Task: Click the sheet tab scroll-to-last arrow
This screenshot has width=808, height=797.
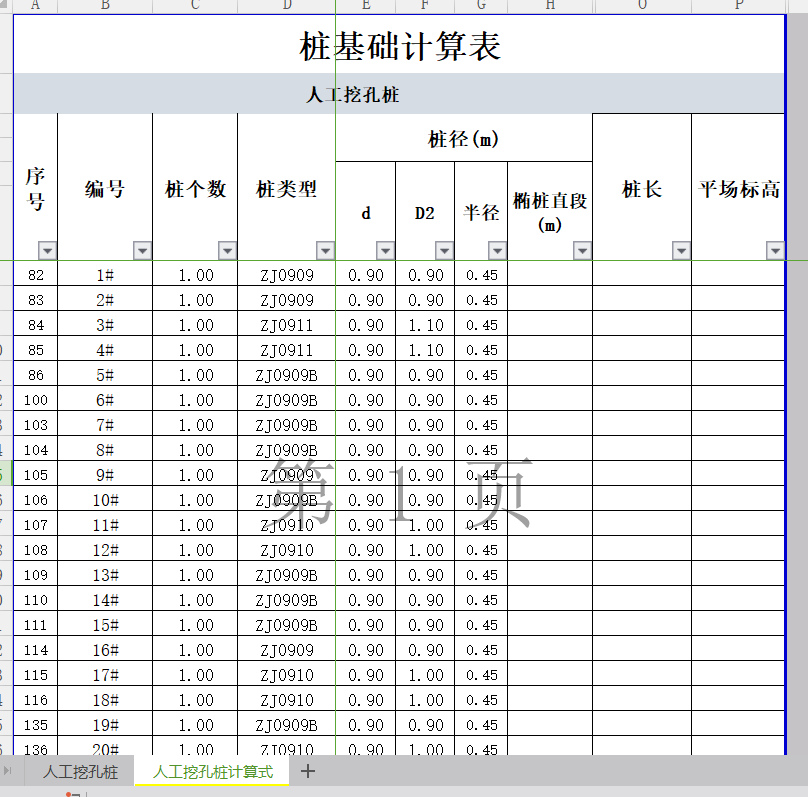Action: coord(9,771)
